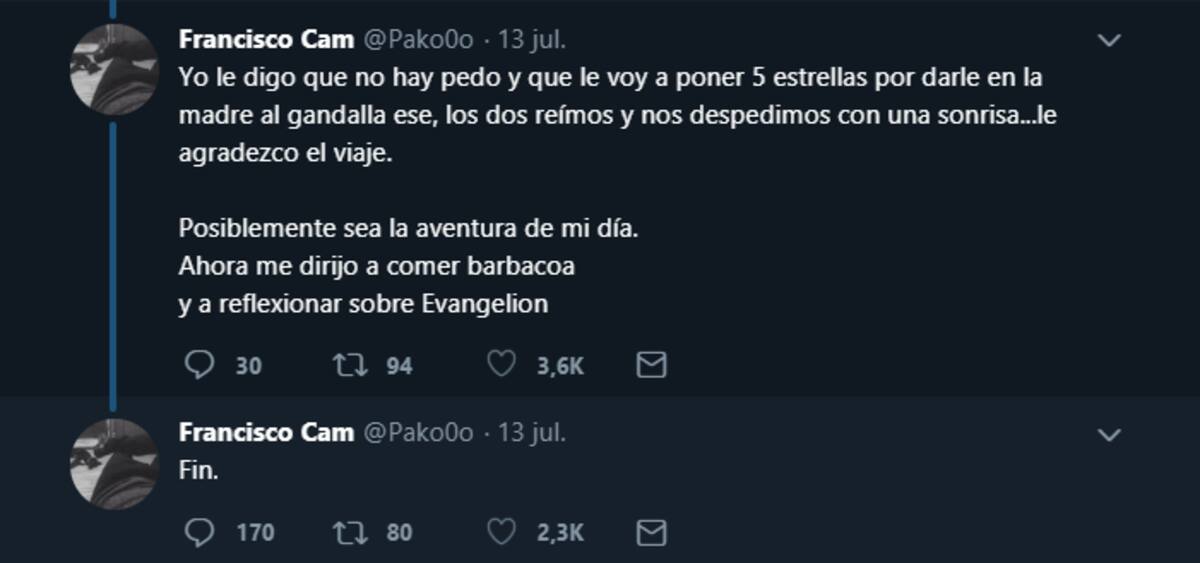Open chevron menu on 'Fin.' tweet
The image size is (1200, 563).
(x=1110, y=435)
